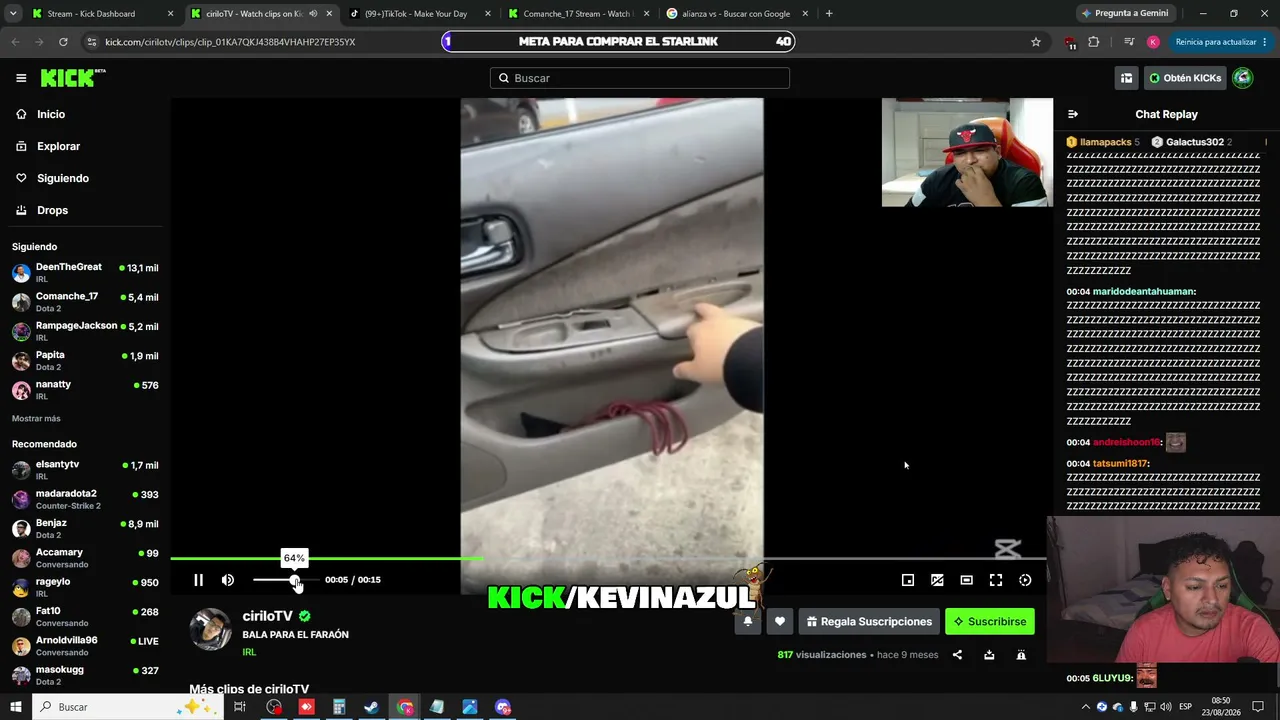Select the Kick URL in the address bar
The height and width of the screenshot is (720, 1280).
pos(230,42)
